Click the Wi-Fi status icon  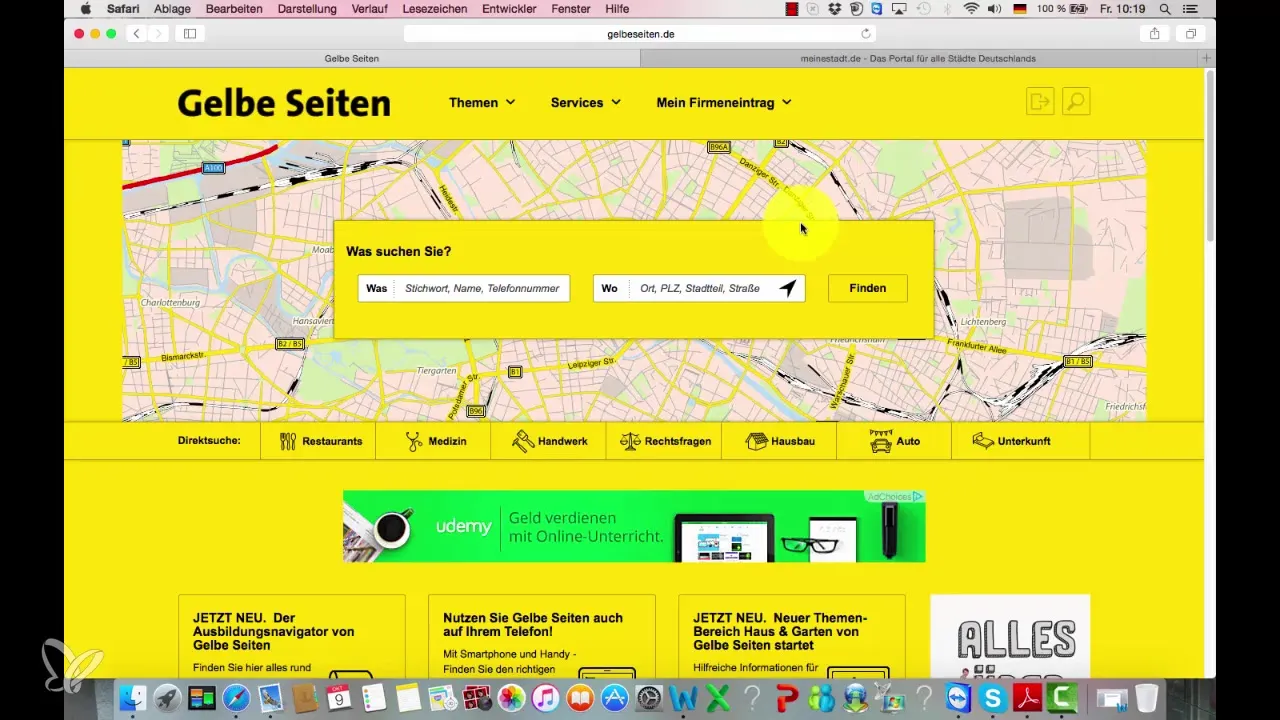(971, 9)
